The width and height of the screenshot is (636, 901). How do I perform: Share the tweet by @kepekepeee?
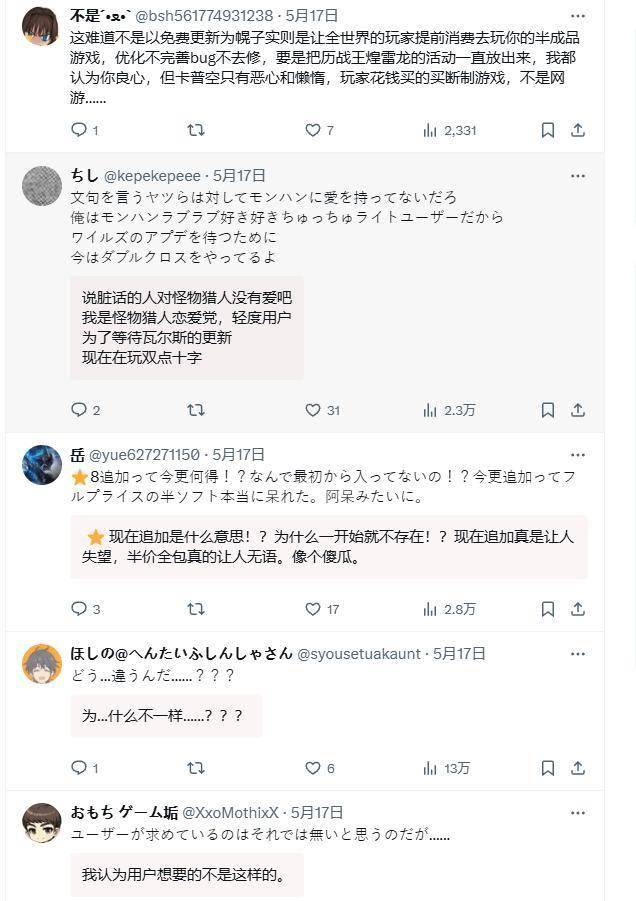coord(578,410)
